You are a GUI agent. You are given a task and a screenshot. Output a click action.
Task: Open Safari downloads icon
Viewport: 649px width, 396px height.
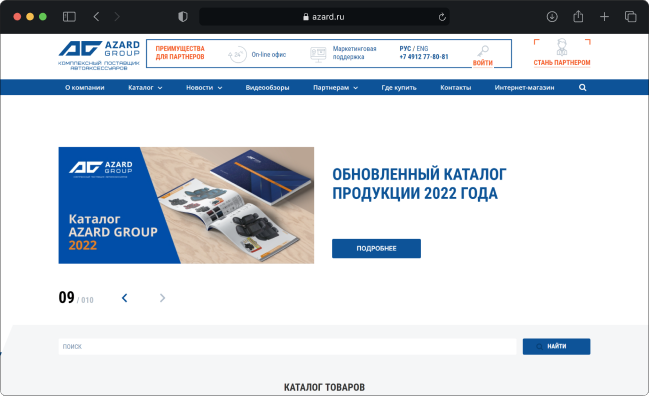552,17
